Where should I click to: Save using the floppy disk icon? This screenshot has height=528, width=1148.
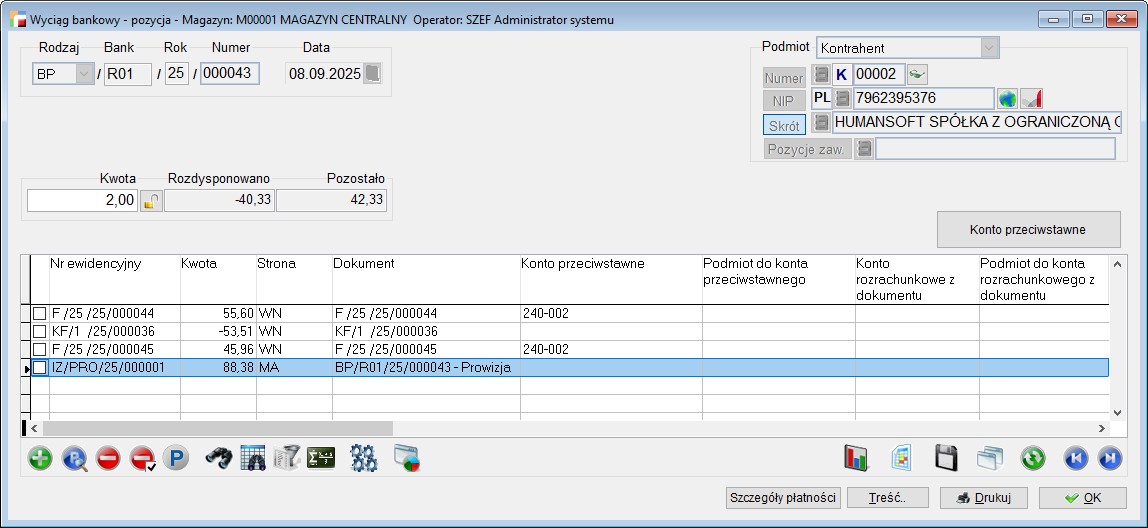946,459
